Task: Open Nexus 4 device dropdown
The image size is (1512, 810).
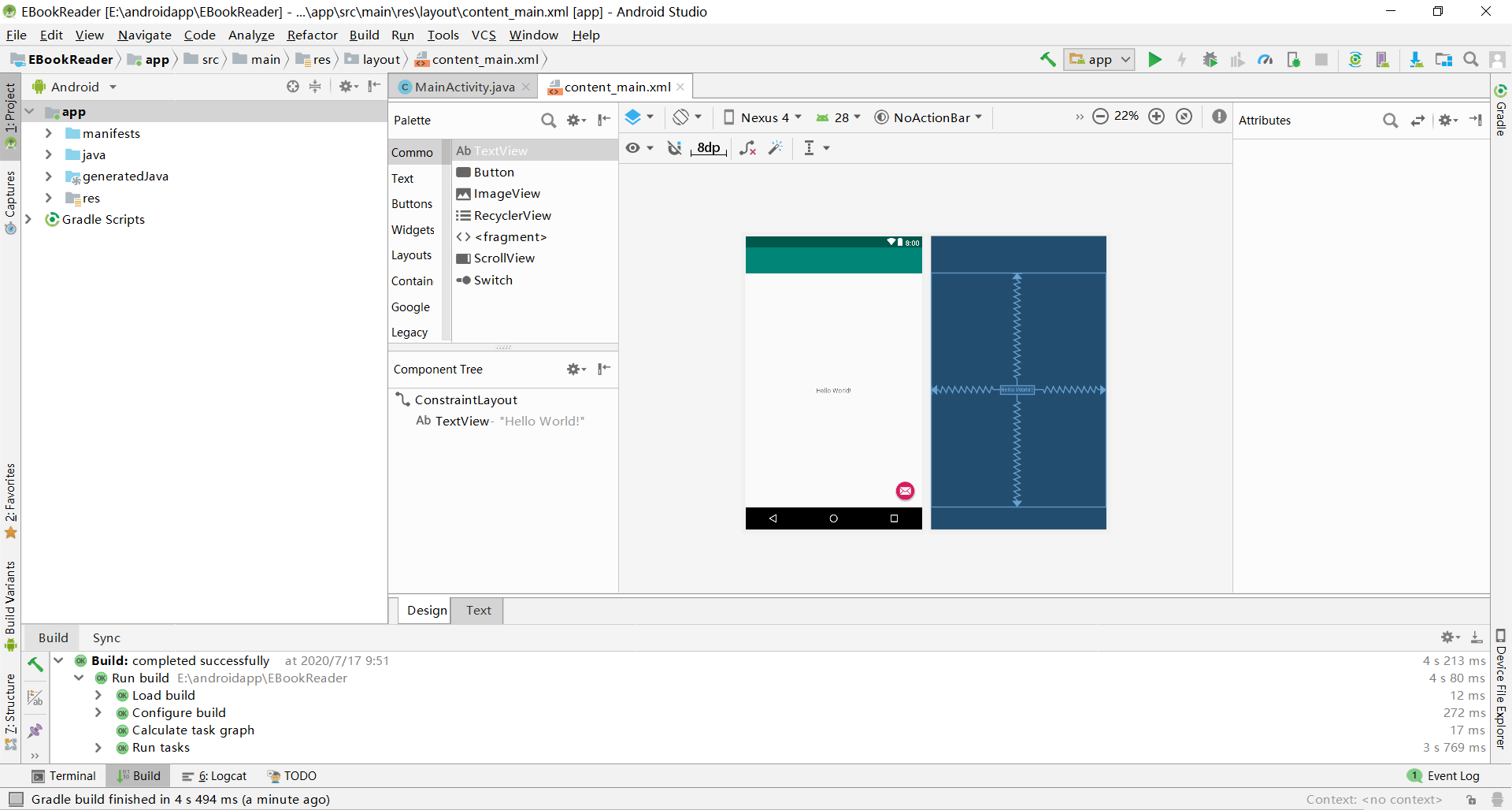Action: point(762,117)
